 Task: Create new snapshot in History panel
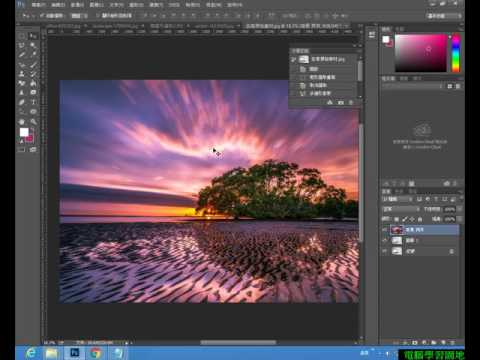tap(340, 103)
